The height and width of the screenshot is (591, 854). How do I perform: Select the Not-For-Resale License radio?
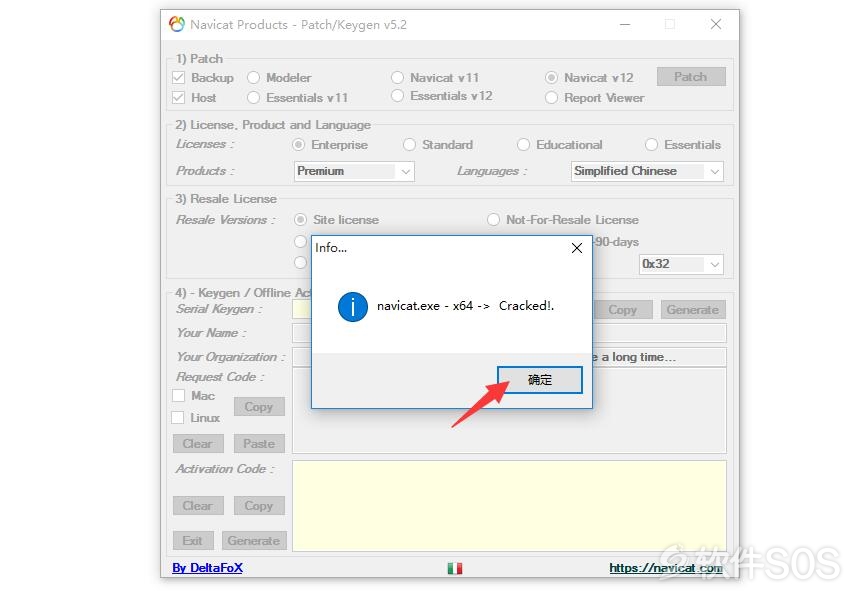(493, 220)
